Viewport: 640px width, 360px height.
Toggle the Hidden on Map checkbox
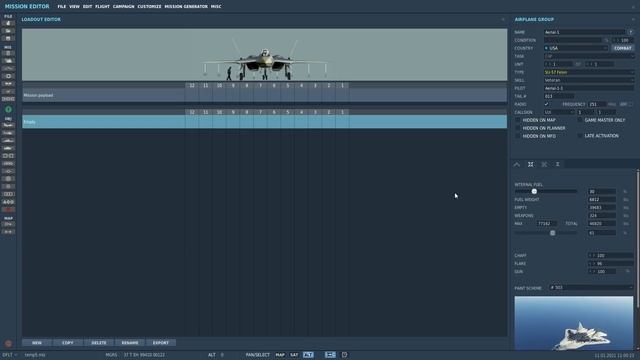point(518,120)
